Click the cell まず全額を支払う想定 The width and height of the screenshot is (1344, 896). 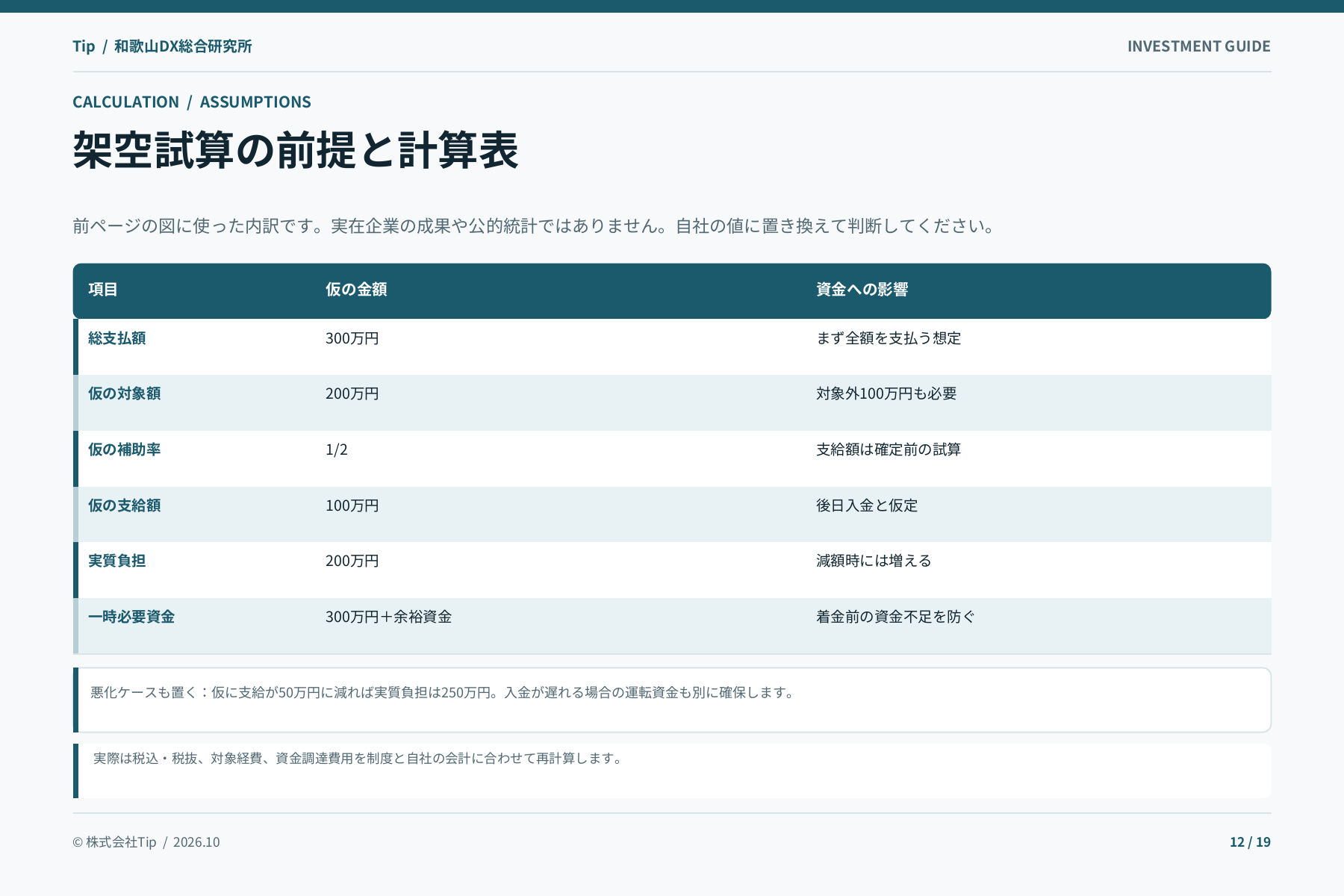(889, 338)
